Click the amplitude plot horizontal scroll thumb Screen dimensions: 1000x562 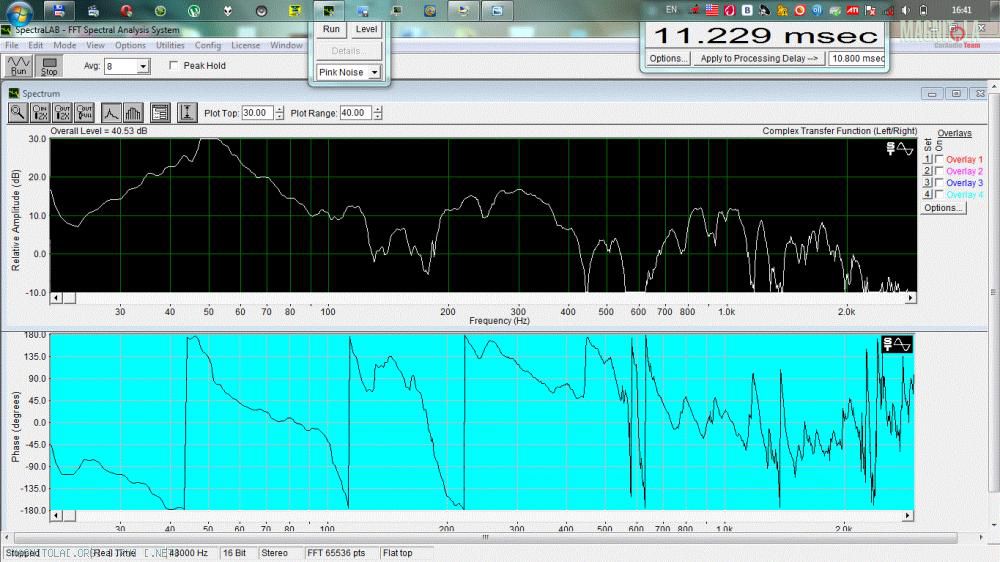point(70,298)
